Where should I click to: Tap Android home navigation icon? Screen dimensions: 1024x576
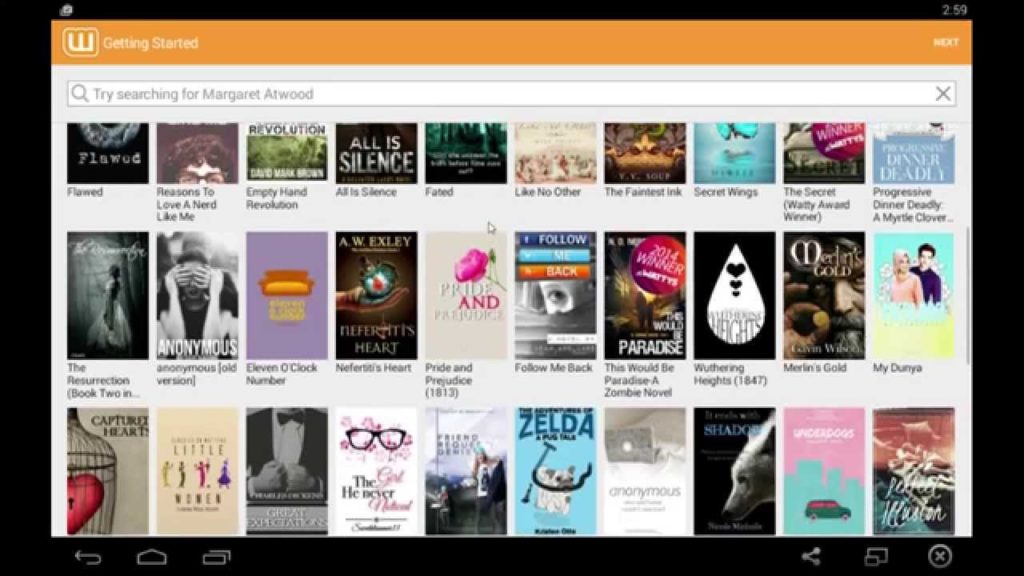152,557
